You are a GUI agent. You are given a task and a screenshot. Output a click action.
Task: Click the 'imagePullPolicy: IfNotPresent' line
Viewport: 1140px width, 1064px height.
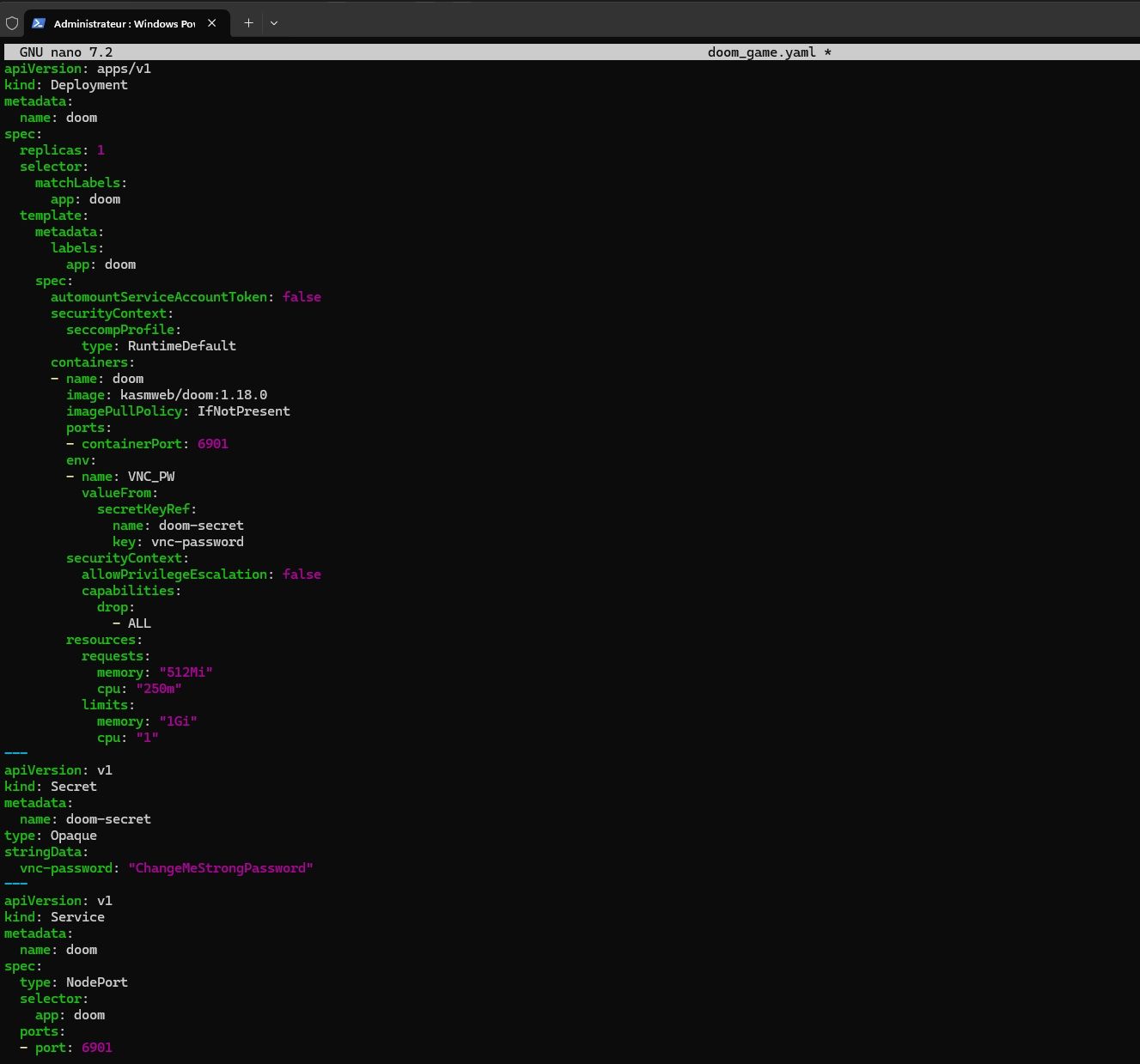[x=178, y=411]
